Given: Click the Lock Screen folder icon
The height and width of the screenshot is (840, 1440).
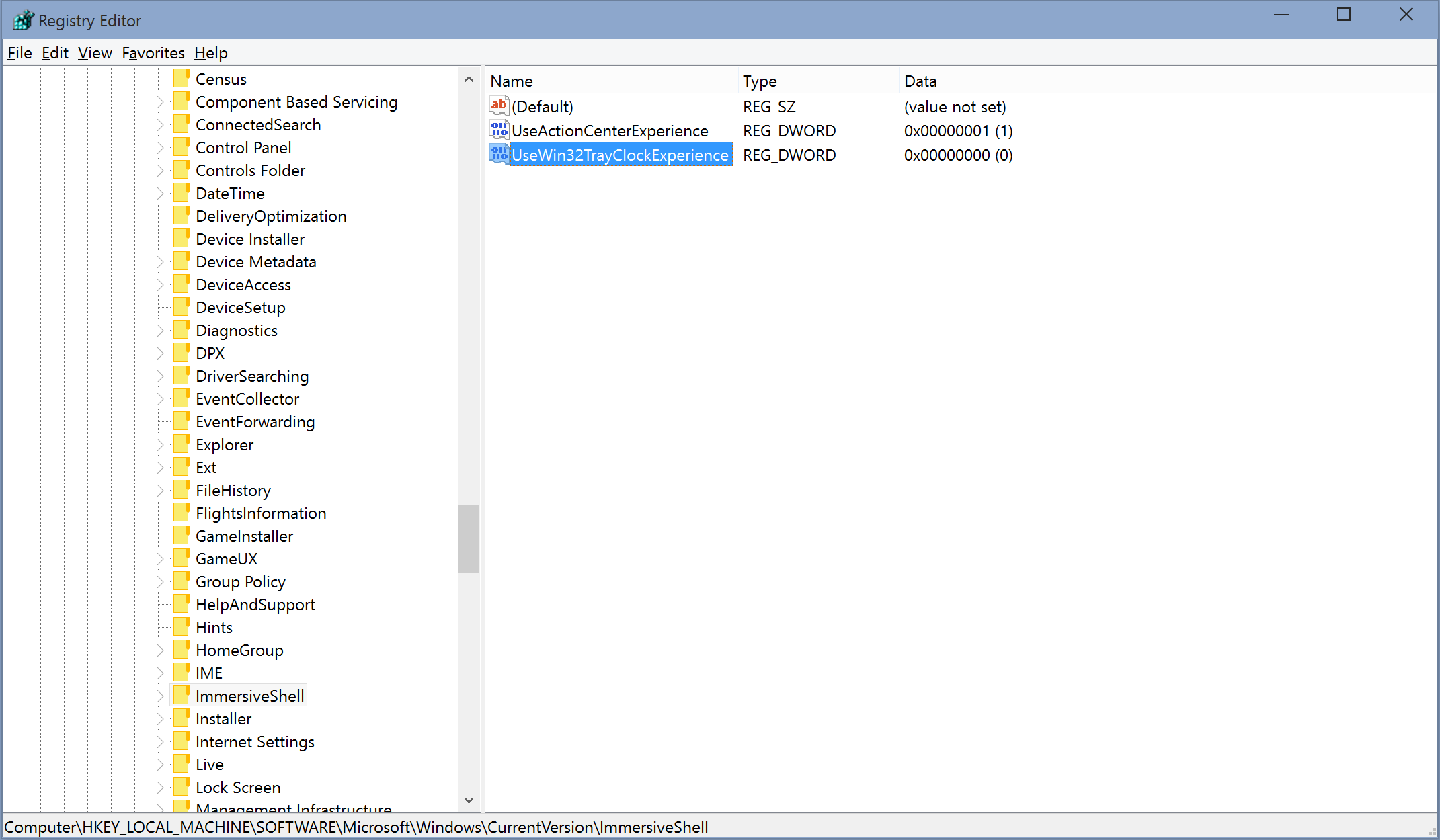Looking at the screenshot, I should click(181, 787).
